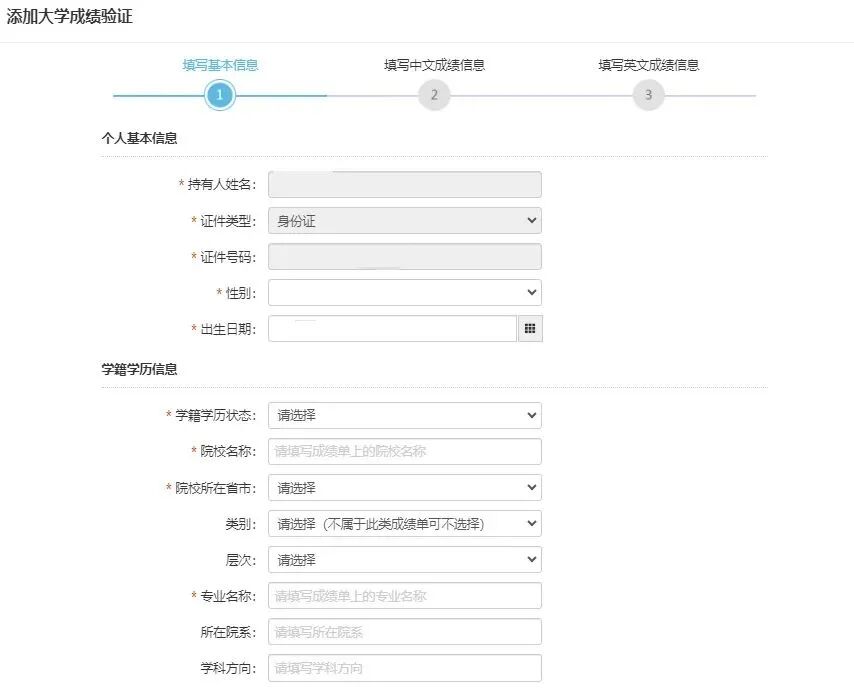
Task: Open the 院校所在省市 dropdown
Action: pyautogui.click(x=405, y=488)
